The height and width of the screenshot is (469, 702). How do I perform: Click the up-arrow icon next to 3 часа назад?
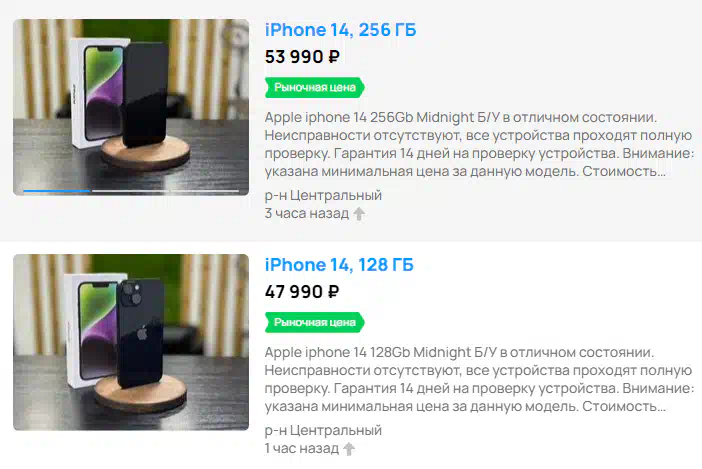(359, 214)
